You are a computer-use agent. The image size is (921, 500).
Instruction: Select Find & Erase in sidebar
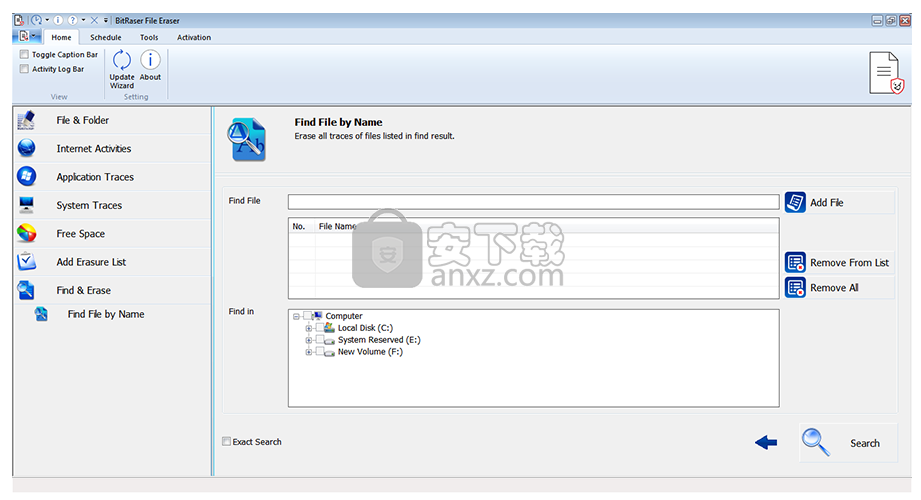[112, 290]
